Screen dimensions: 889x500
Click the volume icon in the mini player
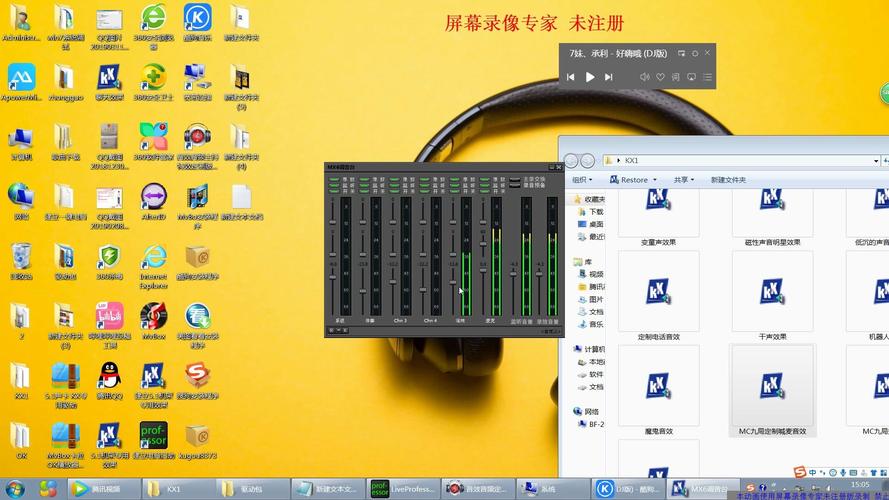click(645, 77)
